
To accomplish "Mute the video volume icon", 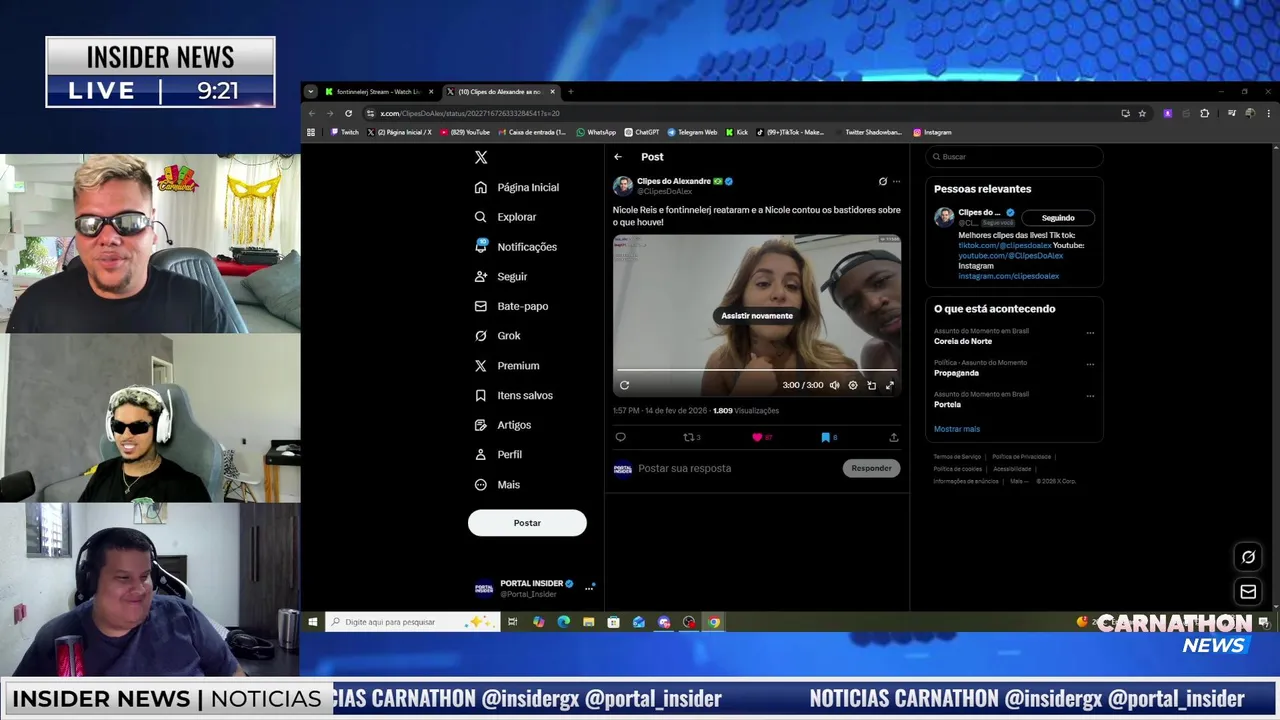I will 834,385.
